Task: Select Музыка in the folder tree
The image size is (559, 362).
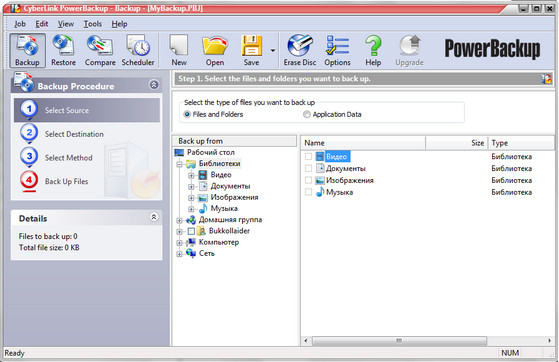Action: (x=224, y=208)
